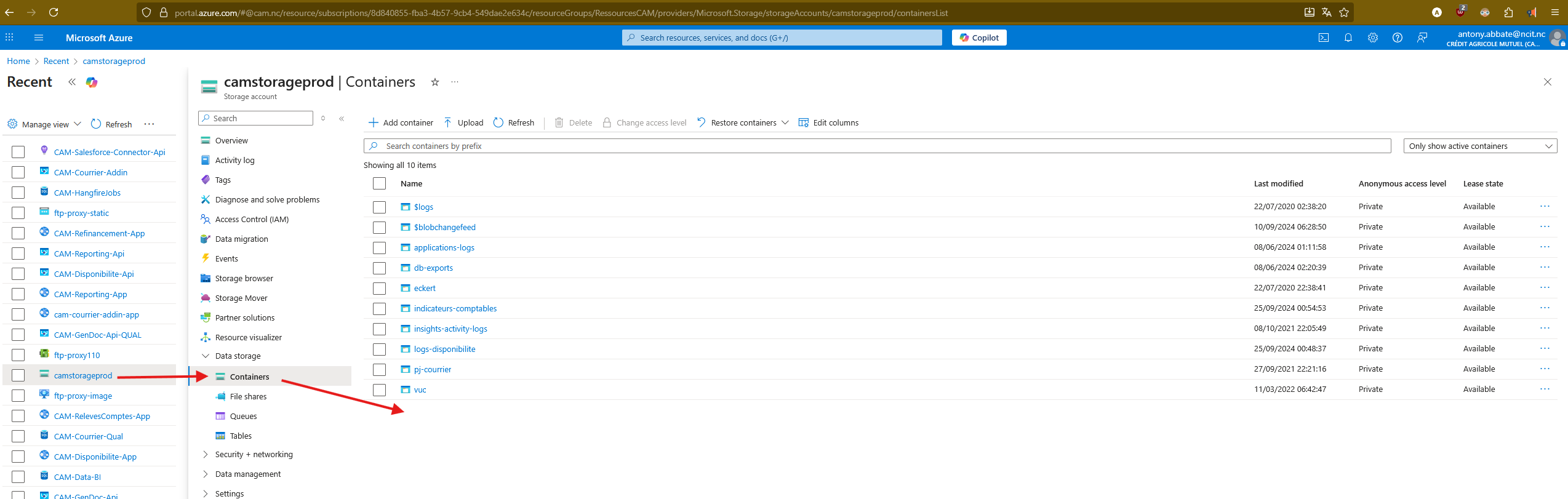Open the indicateurs-comptables container link
Image resolution: width=1568 pixels, height=499 pixels.
455,308
